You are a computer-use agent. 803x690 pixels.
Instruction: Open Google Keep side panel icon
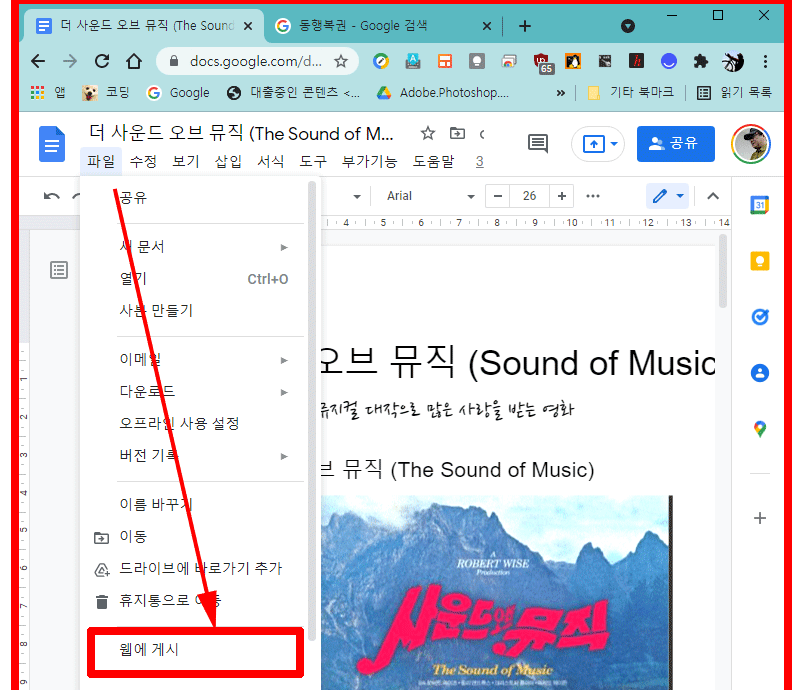click(759, 261)
